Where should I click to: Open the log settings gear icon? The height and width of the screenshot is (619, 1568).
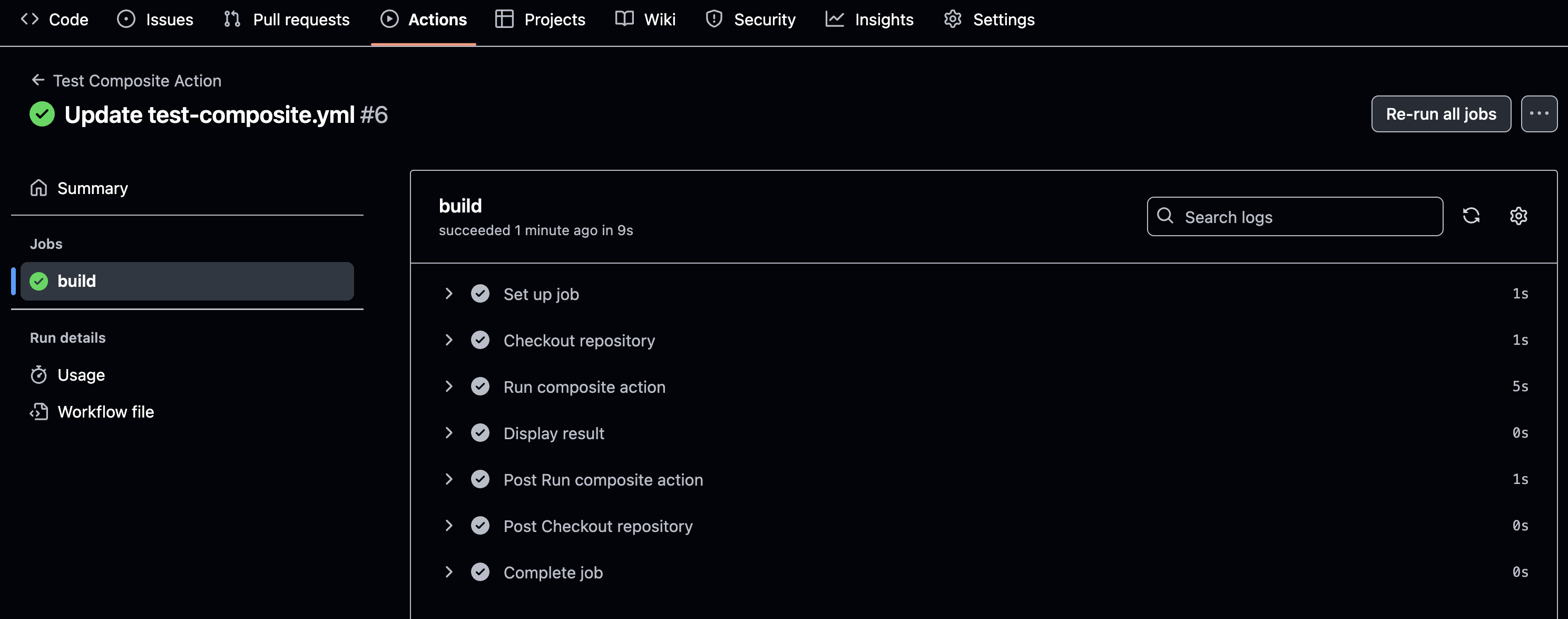[x=1518, y=216]
